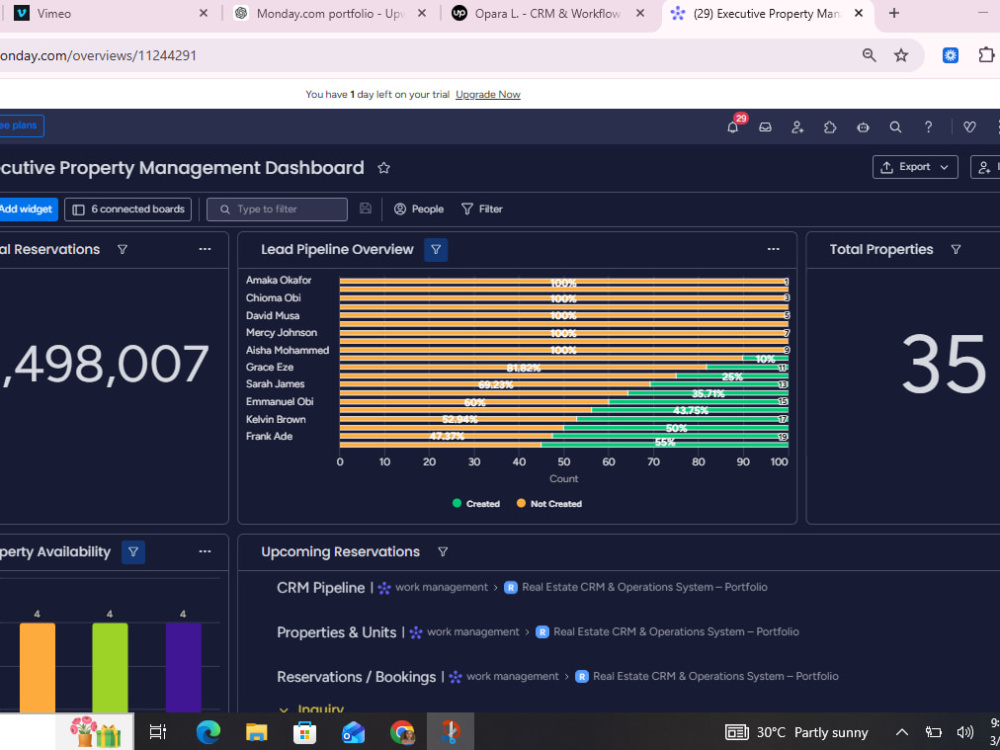Click the search magnifier in monday header

[895, 127]
